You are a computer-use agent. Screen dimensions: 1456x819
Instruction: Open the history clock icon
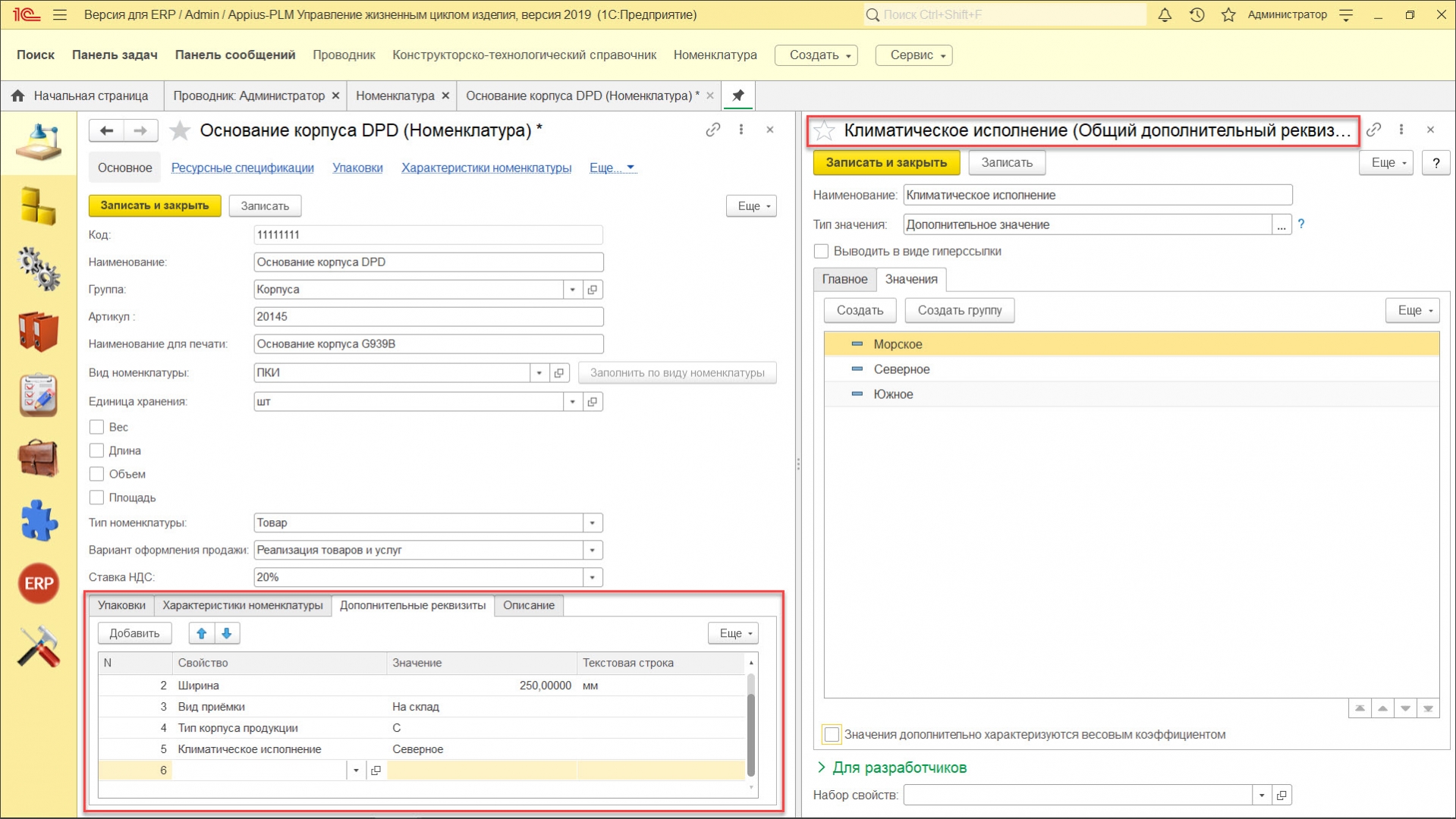(1197, 14)
